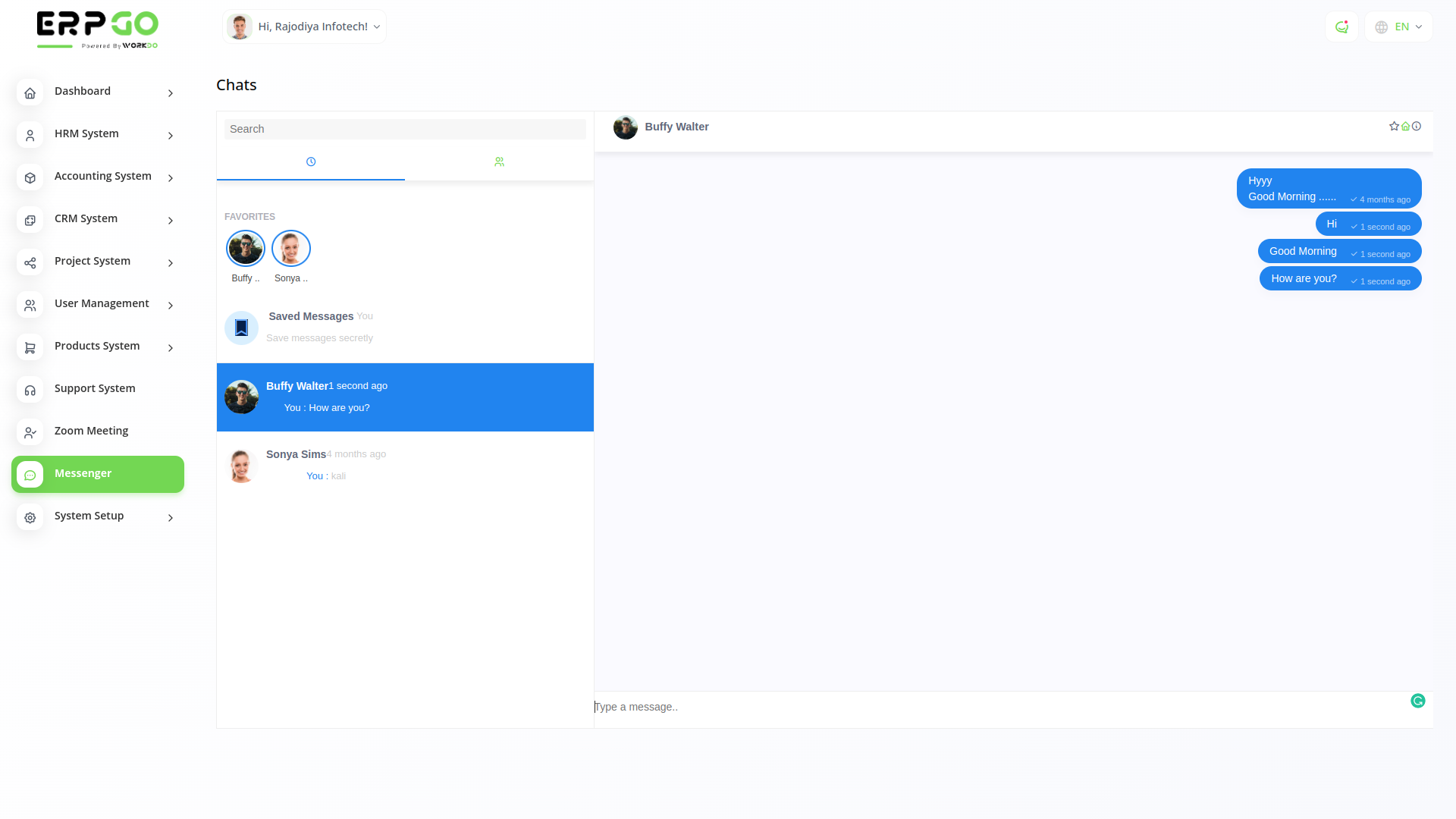Click the Saved Messages bookmark icon
This screenshot has height=819, width=1456.
click(241, 328)
